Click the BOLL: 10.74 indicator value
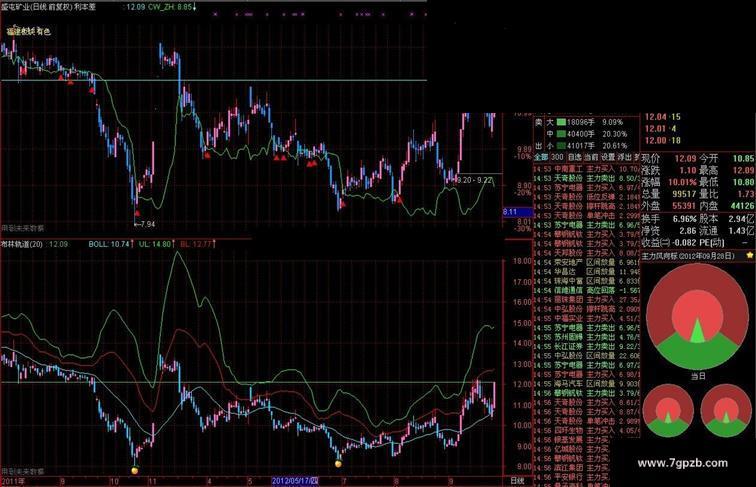The image size is (756, 487). [x=109, y=244]
